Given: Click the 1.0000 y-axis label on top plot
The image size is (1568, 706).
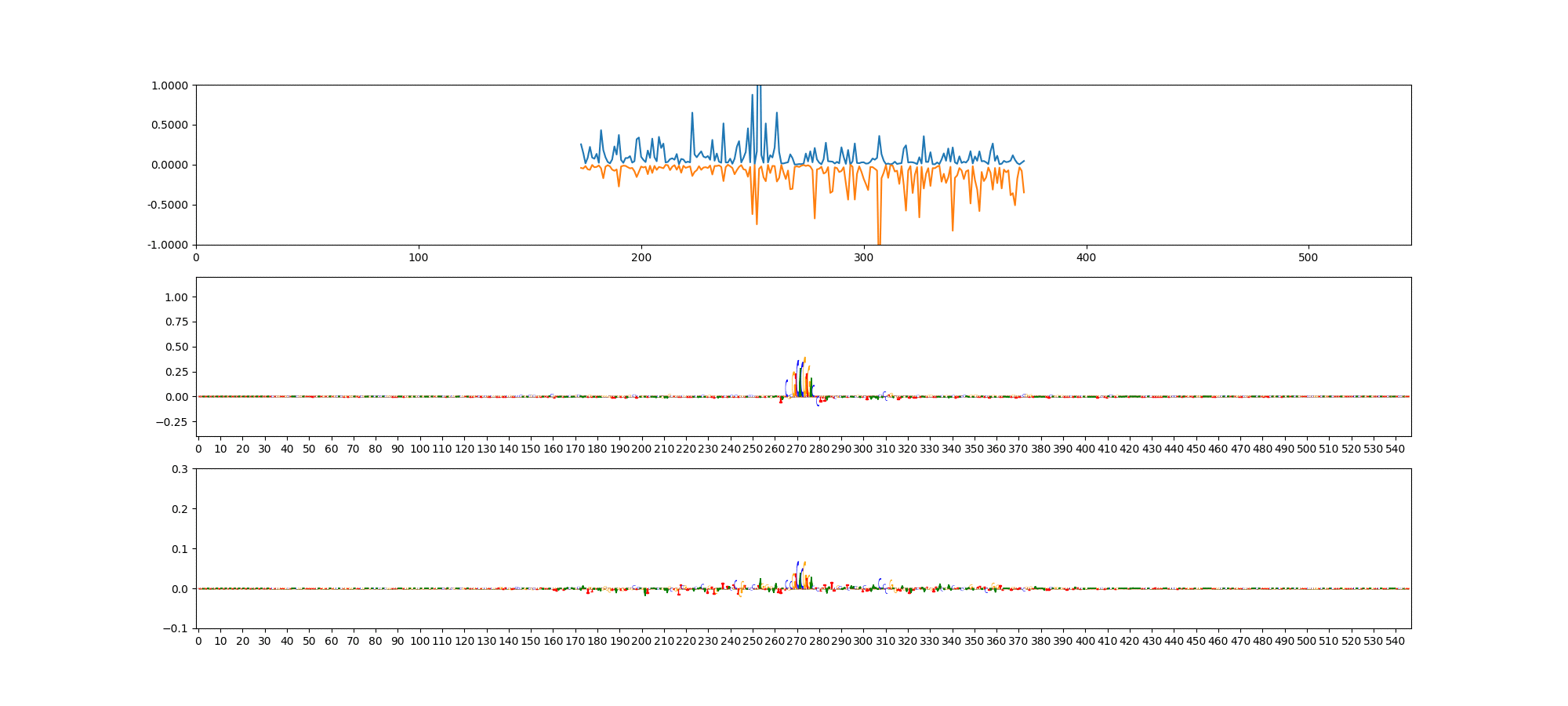Looking at the screenshot, I should pos(169,86).
